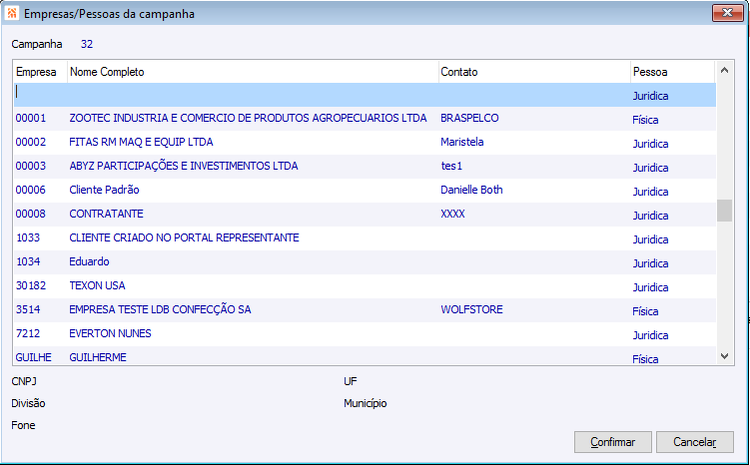Screen dimensions: 750x465
Task: Select the CONTRATANTE row
Action: (x=365, y=214)
